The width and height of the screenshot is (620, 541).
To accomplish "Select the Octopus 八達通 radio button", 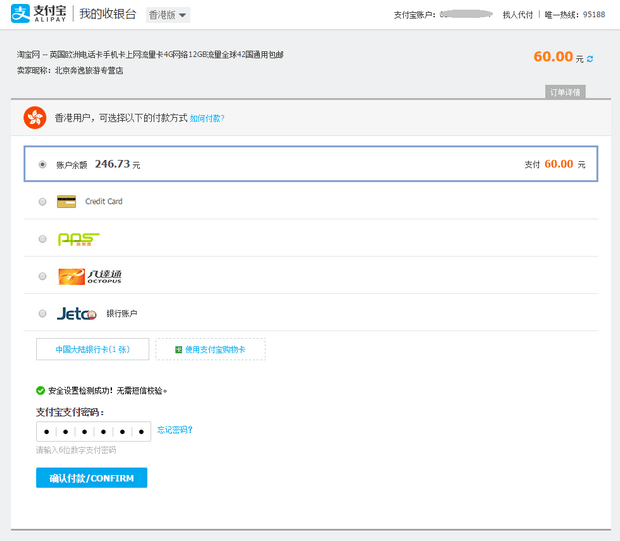I will click(42, 276).
